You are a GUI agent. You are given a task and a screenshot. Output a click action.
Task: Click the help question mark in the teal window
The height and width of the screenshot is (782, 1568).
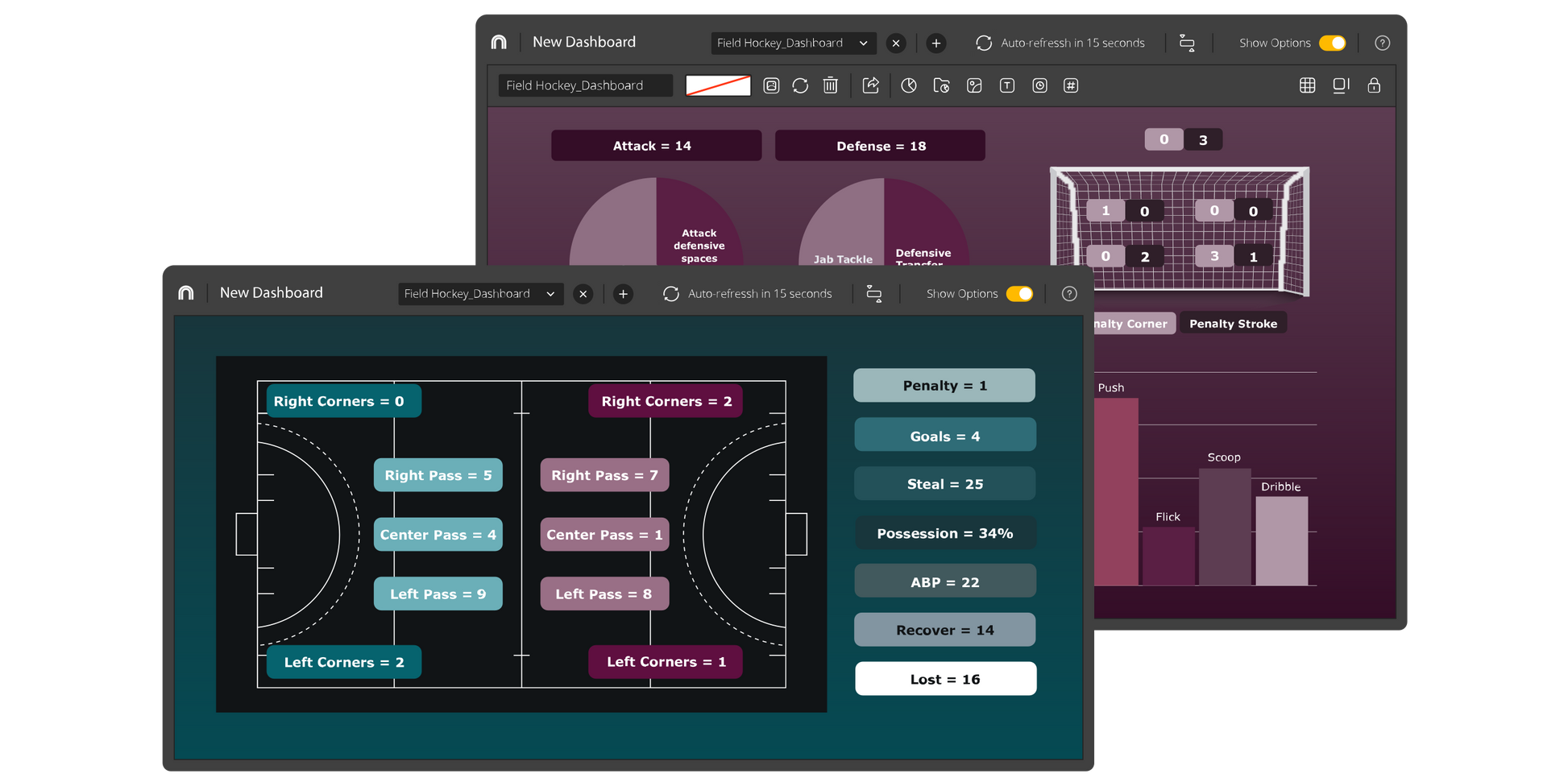pos(1069,294)
